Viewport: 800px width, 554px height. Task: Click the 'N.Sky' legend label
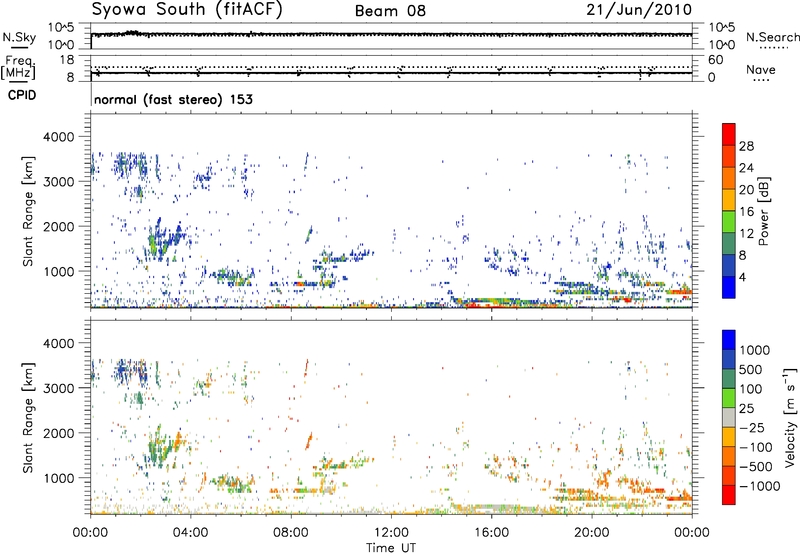19,37
